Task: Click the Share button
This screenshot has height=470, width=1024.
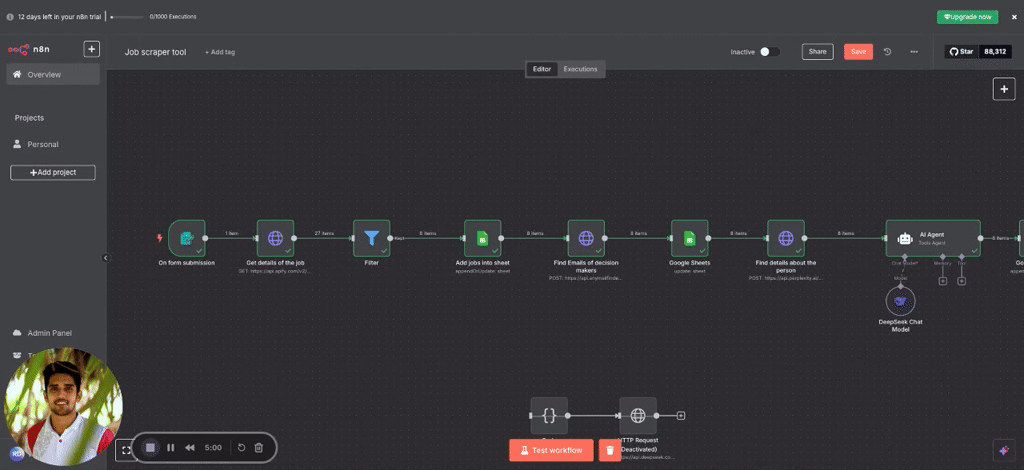Action: tap(818, 52)
